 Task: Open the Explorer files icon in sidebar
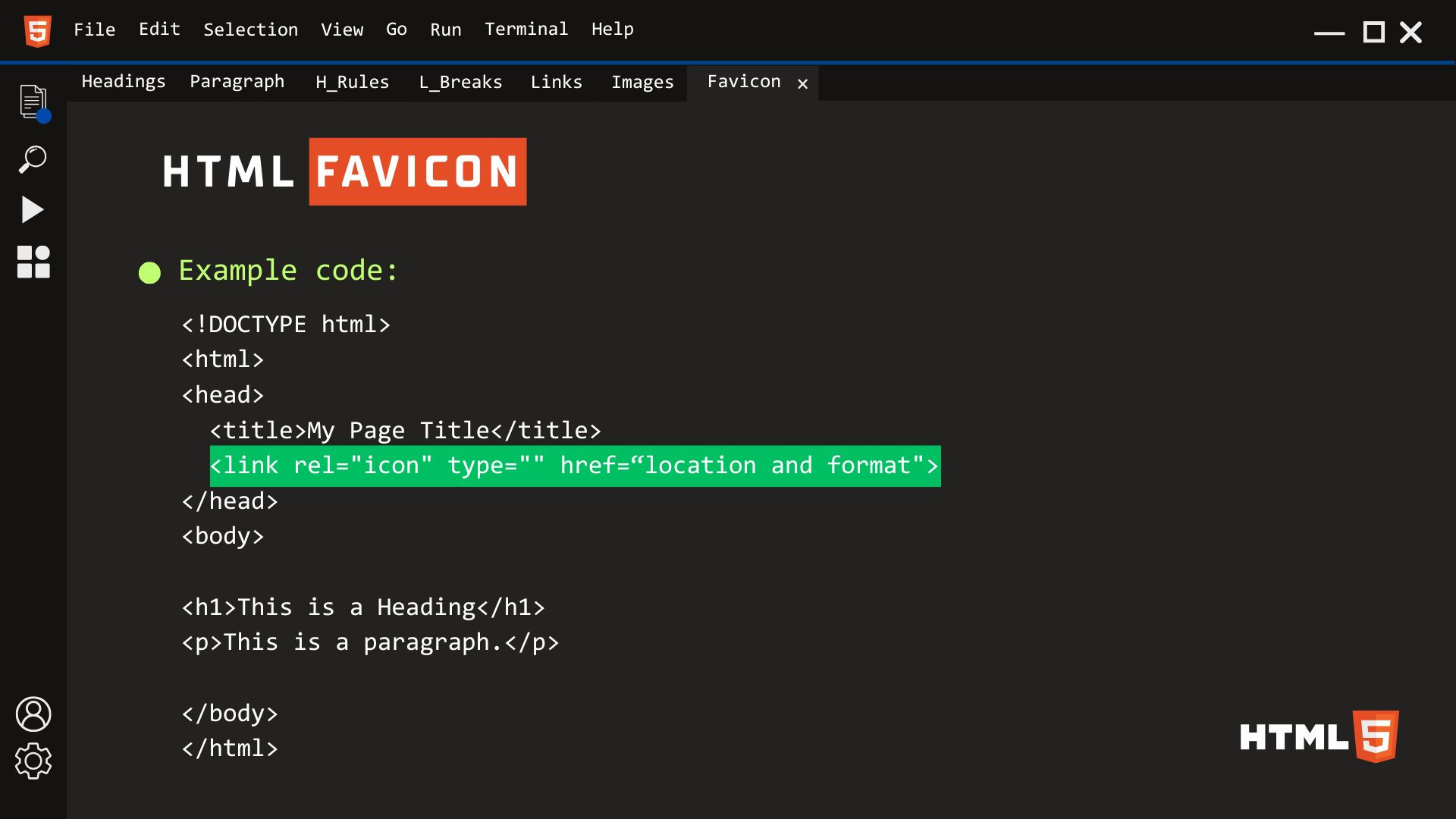point(34,103)
